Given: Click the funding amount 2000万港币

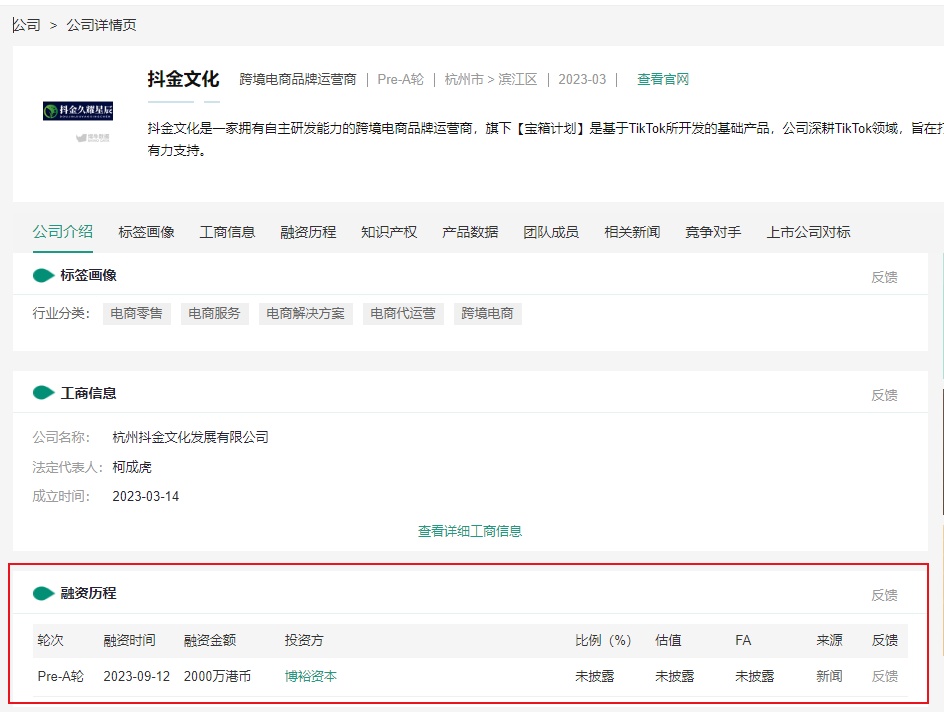Looking at the screenshot, I should click(x=217, y=676).
